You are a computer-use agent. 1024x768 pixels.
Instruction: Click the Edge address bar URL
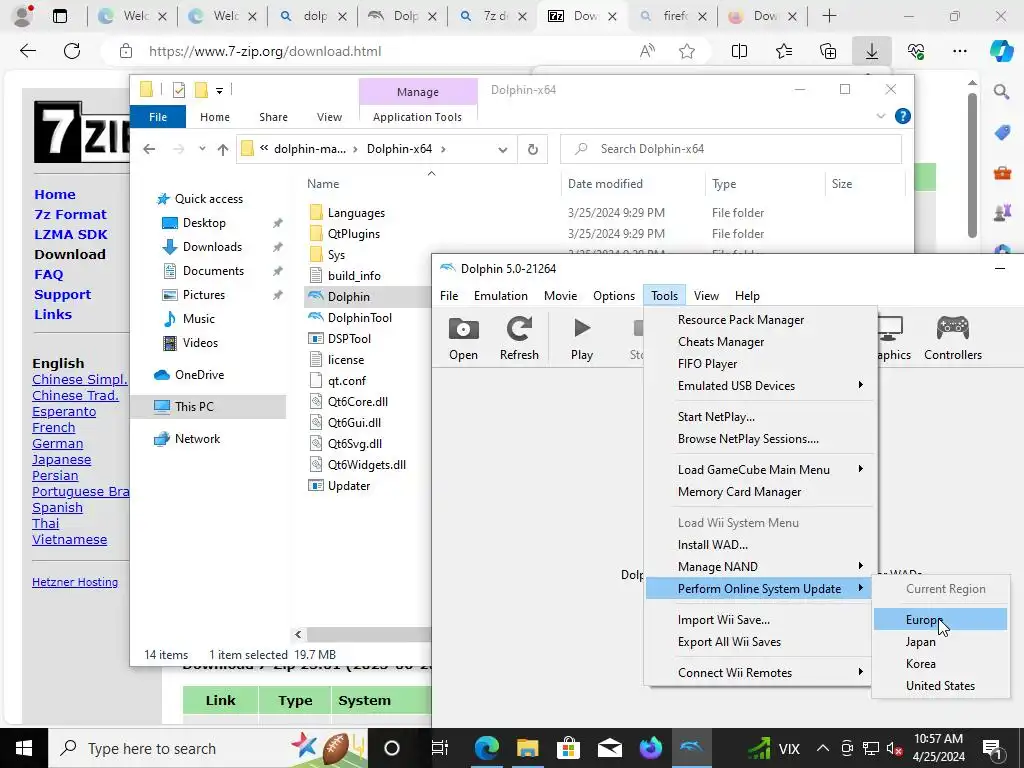tap(264, 51)
